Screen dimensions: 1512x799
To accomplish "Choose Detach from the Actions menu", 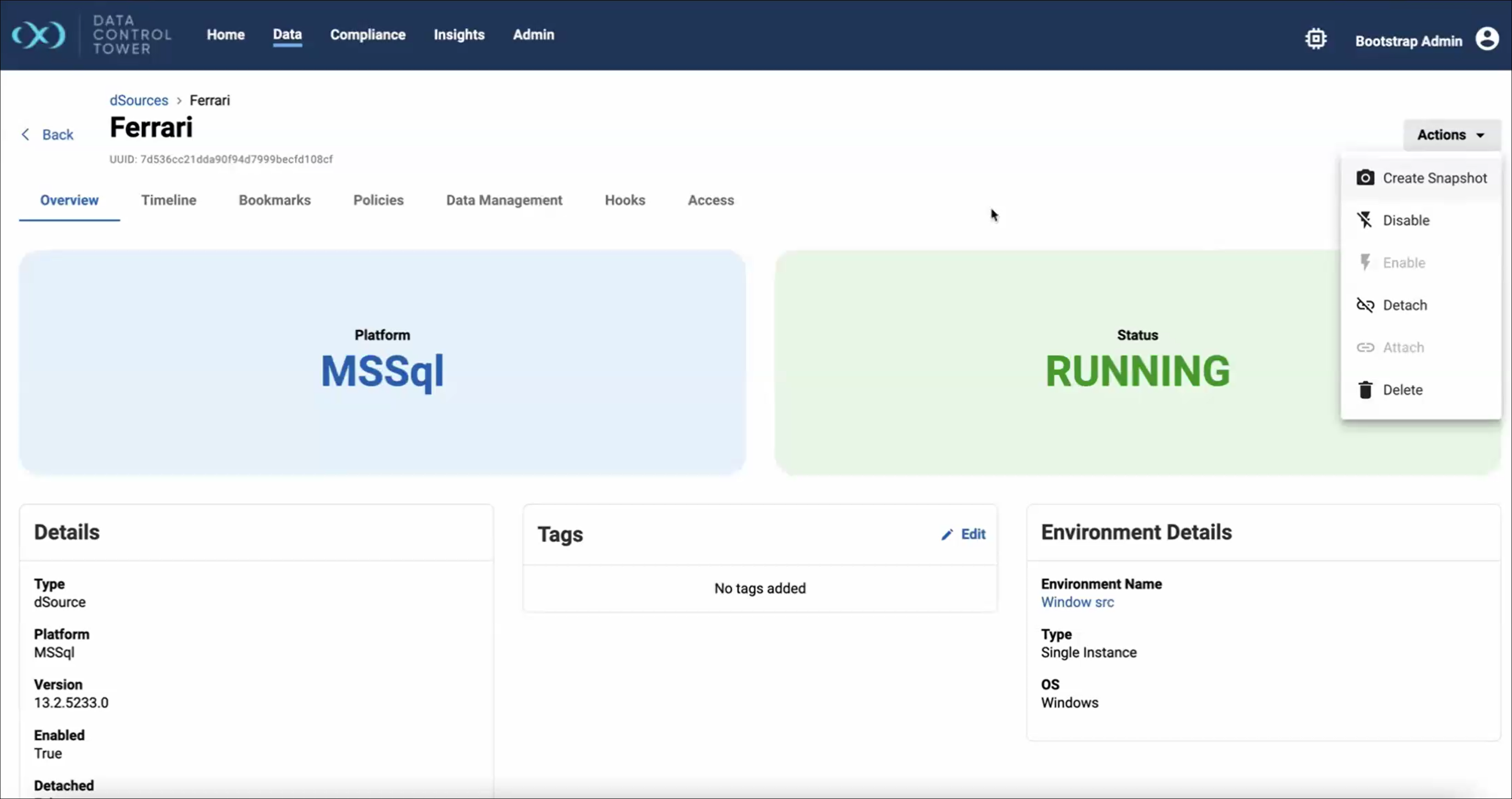I will [1405, 305].
